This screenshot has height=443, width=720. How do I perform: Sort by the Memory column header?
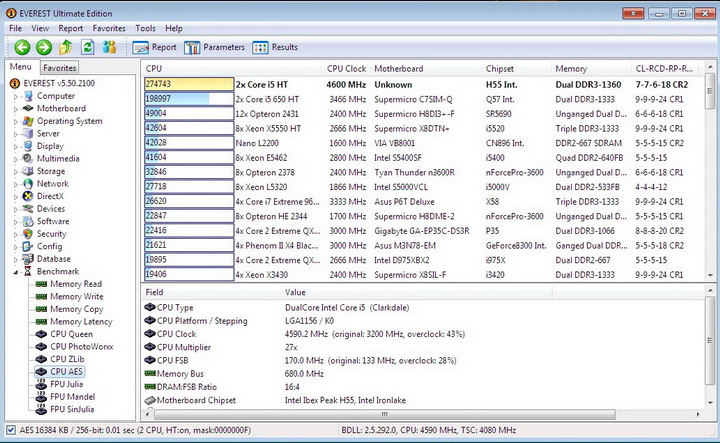[591, 68]
